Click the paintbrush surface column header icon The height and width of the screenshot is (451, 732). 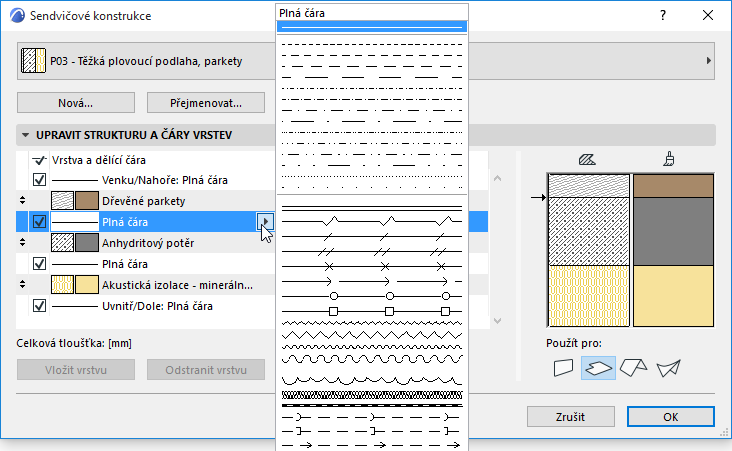[x=668, y=158]
